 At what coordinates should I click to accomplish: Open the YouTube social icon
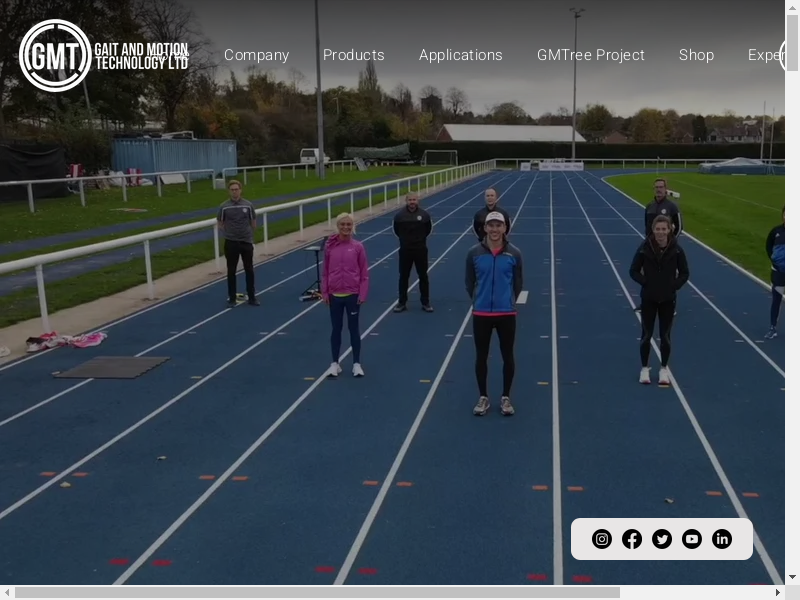click(692, 539)
